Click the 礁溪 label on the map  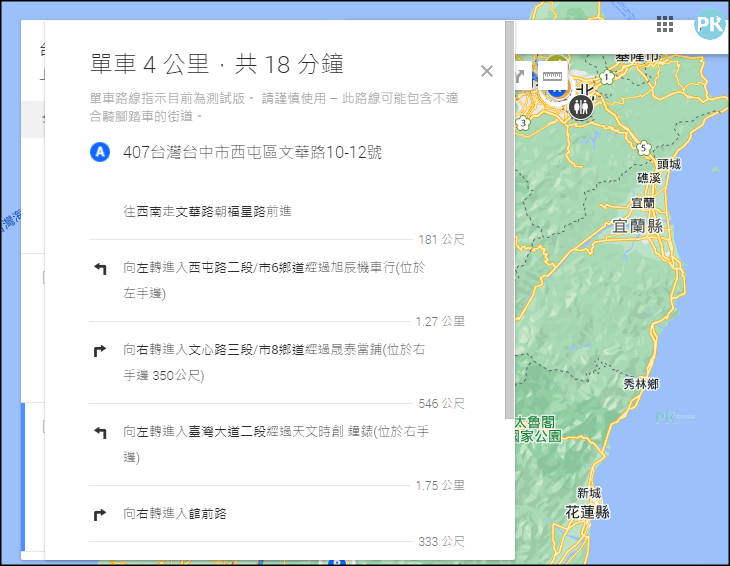649,178
